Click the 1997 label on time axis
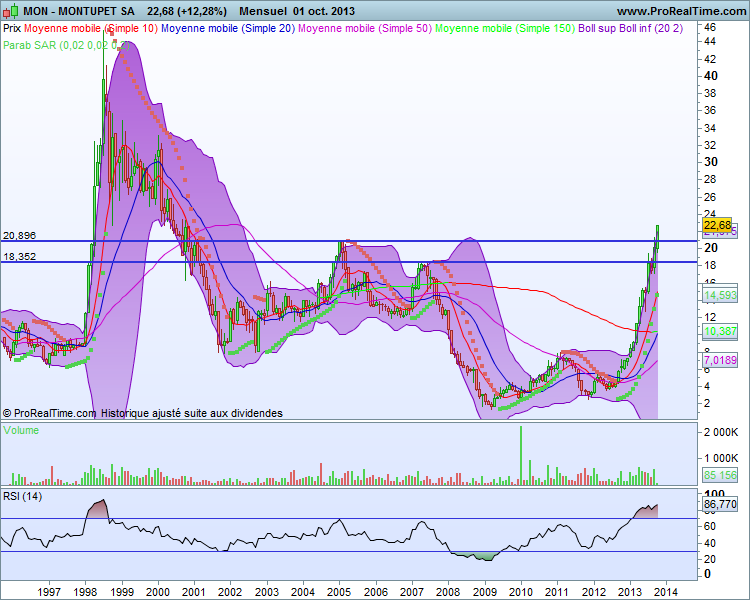This screenshot has width=750, height=600. coord(49,592)
